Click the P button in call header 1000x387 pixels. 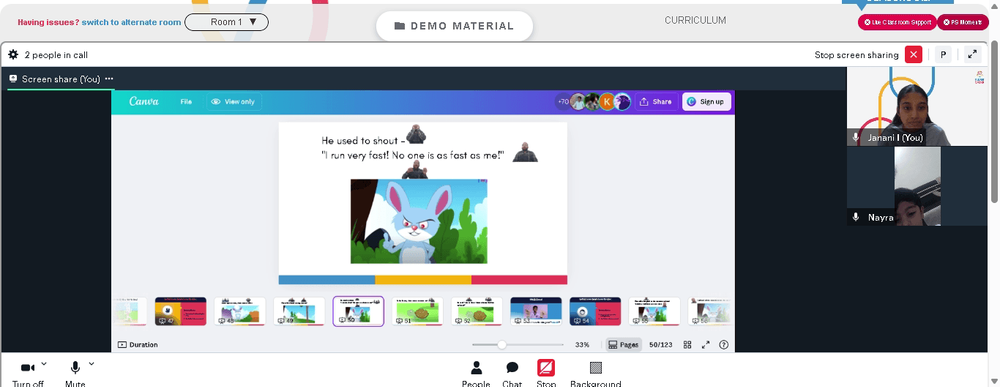[x=943, y=55]
